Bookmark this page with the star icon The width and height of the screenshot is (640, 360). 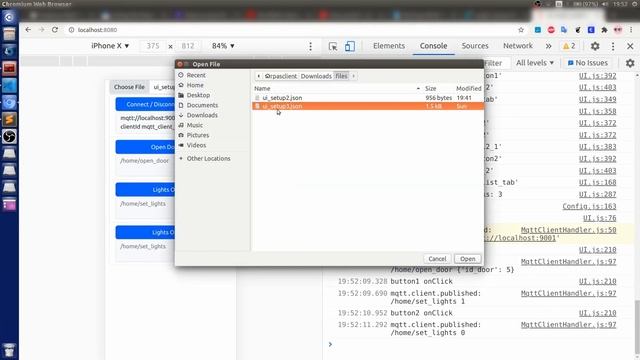click(521, 30)
